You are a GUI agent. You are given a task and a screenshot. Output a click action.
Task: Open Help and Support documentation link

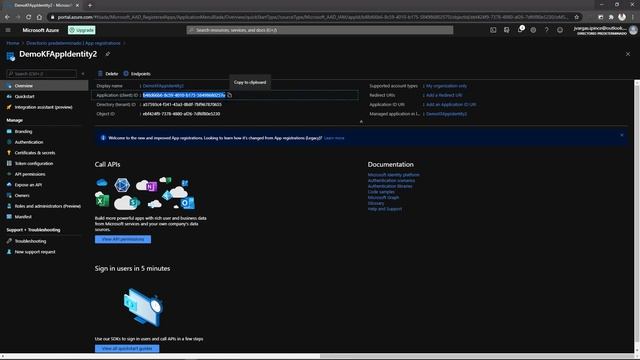pyautogui.click(x=384, y=209)
